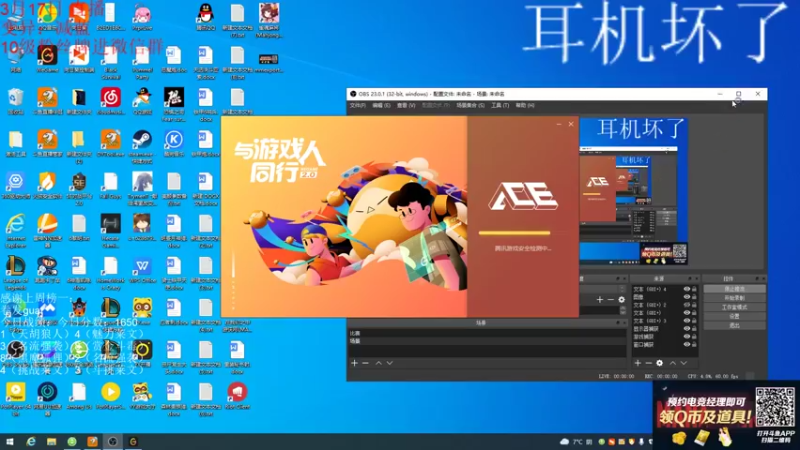The width and height of the screenshot is (800, 450).
Task: Hide the 图像 source with eye icon
Action: pos(686,297)
